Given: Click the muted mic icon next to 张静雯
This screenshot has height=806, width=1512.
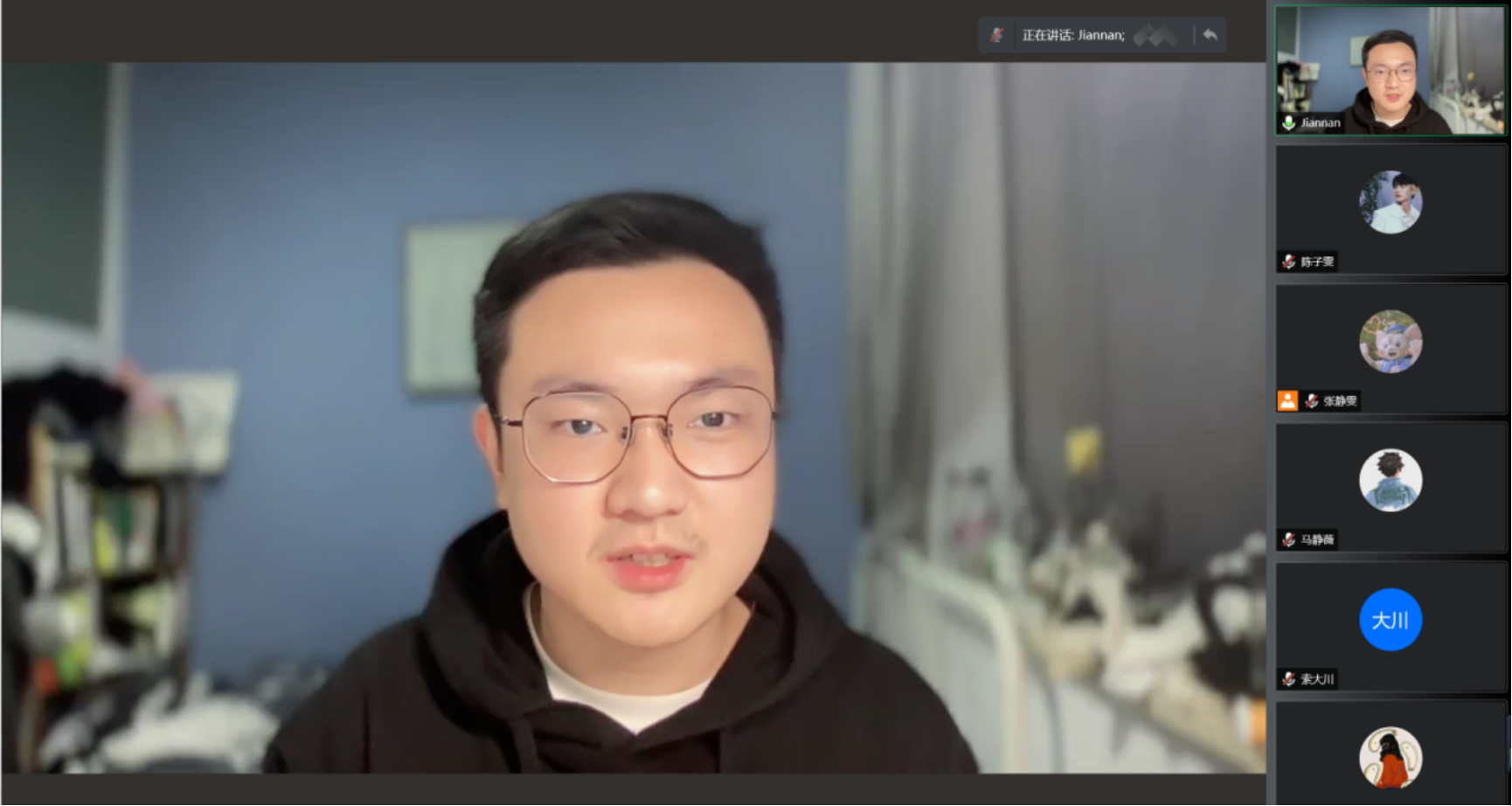Looking at the screenshot, I should tap(1311, 400).
